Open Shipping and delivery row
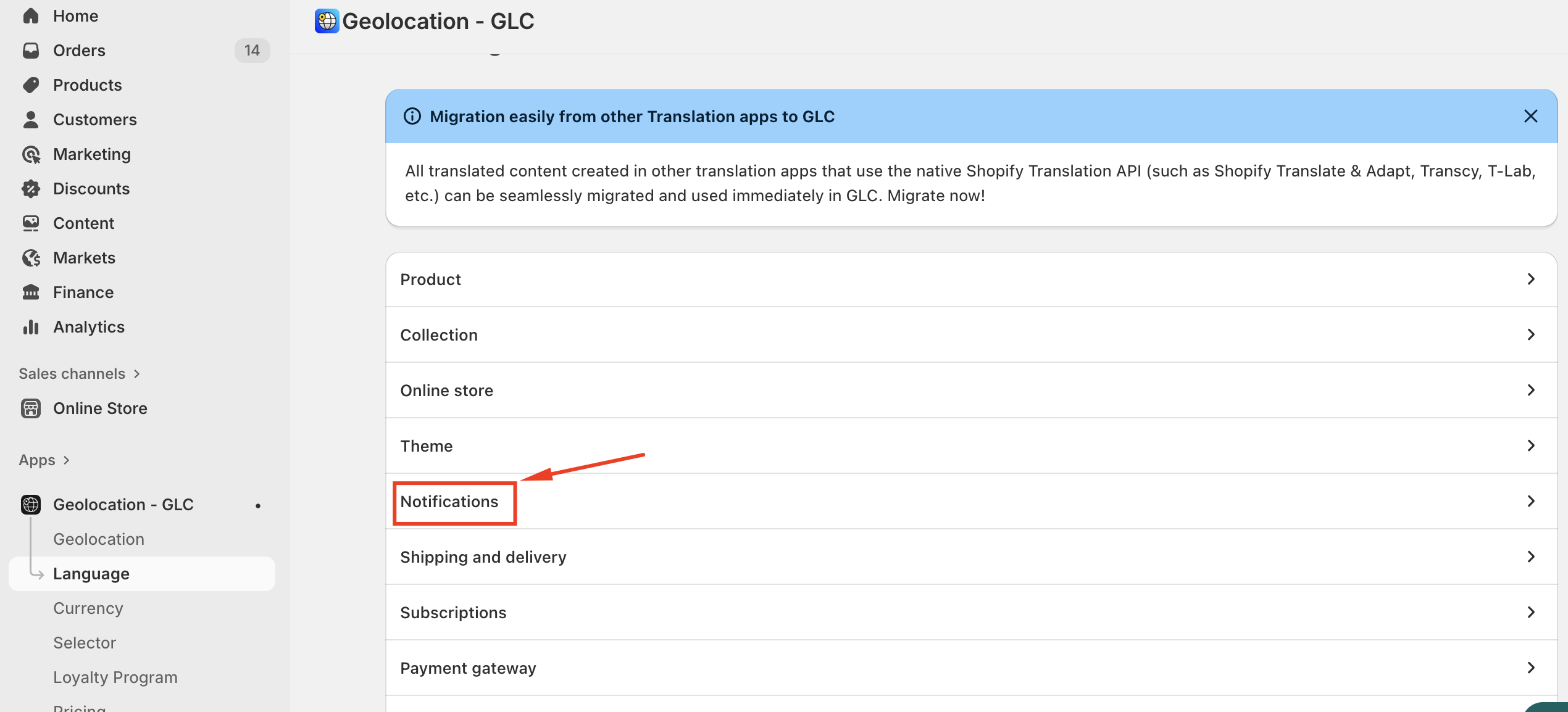The height and width of the screenshot is (712, 1568). point(483,557)
